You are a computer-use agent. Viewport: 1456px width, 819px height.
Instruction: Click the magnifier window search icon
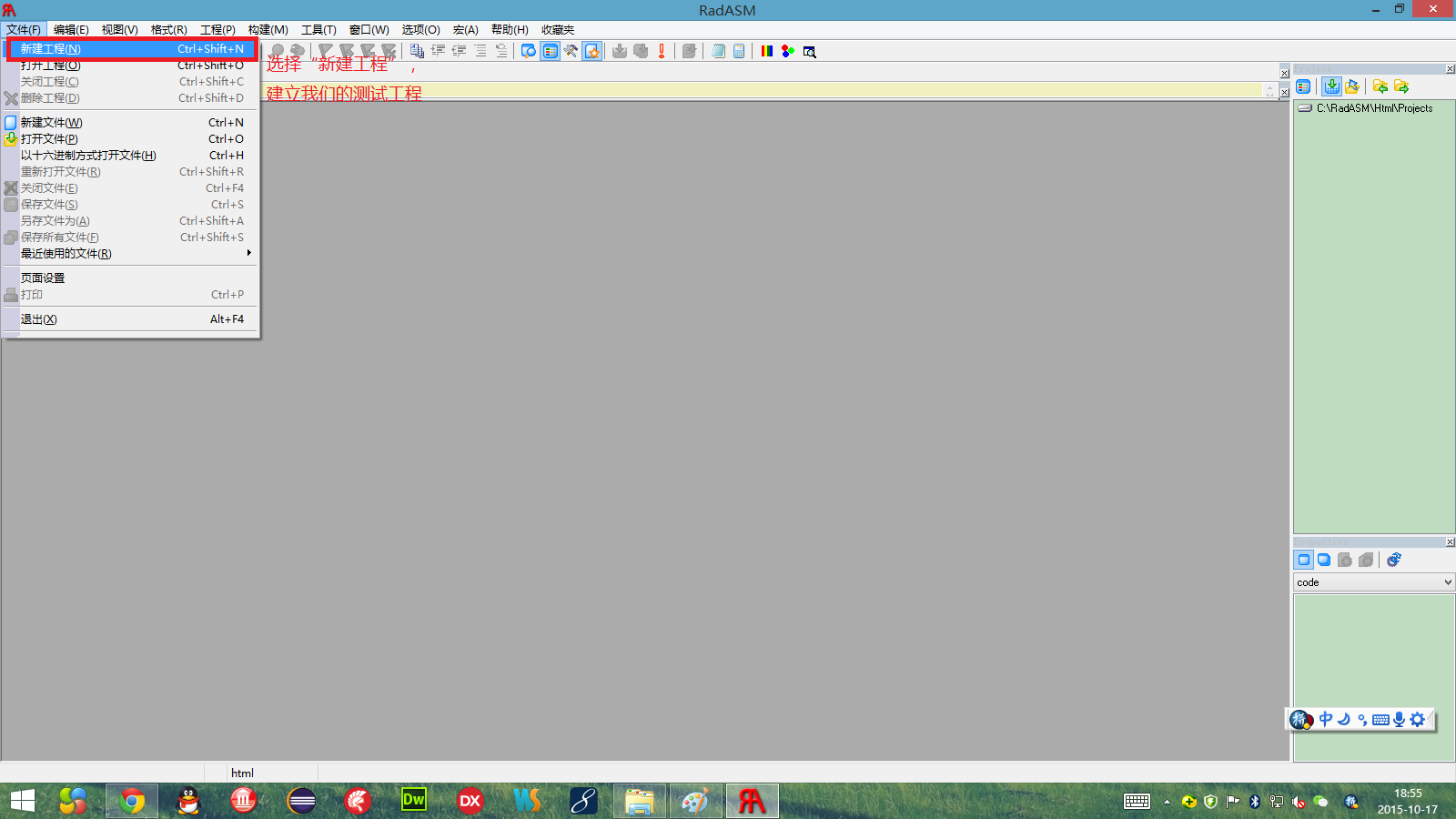coord(809,51)
